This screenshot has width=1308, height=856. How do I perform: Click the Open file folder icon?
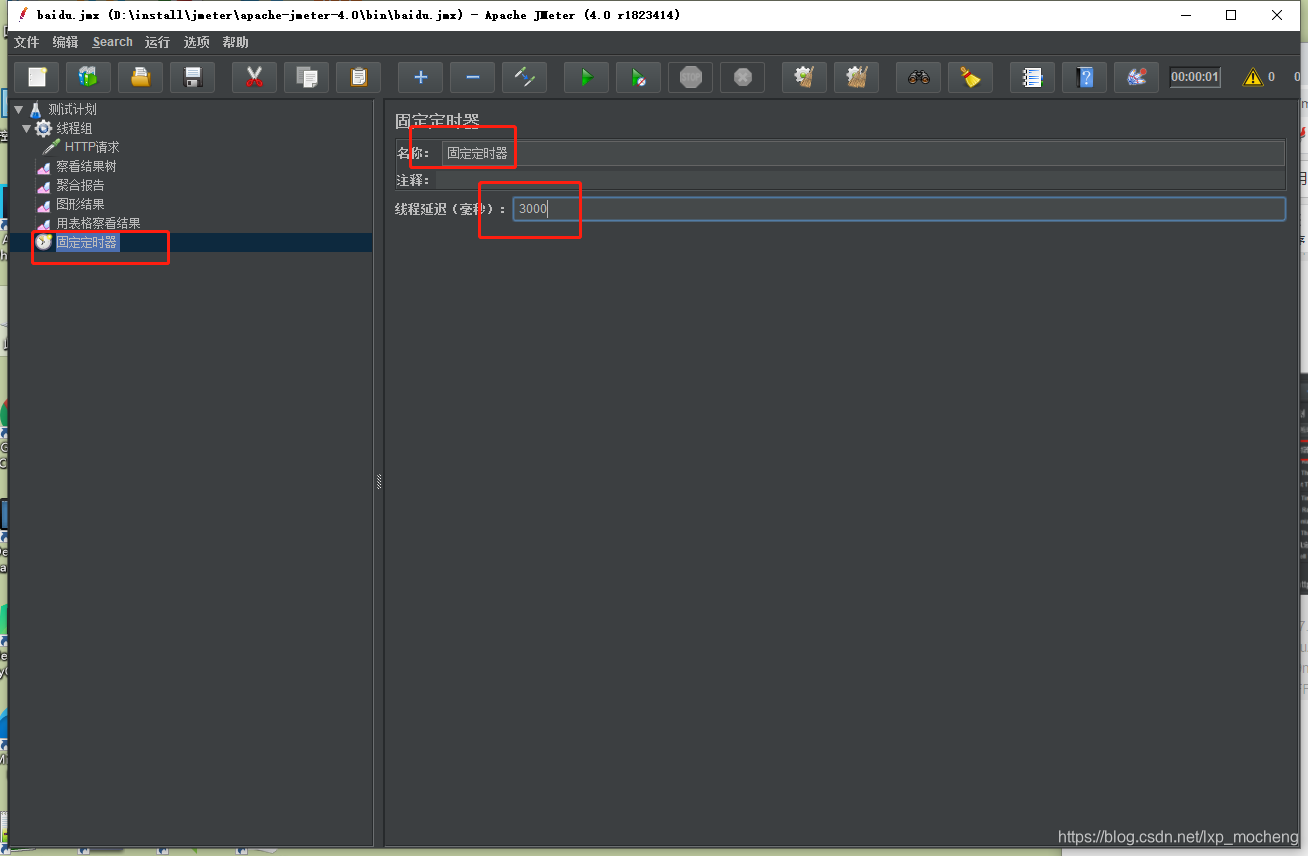140,77
